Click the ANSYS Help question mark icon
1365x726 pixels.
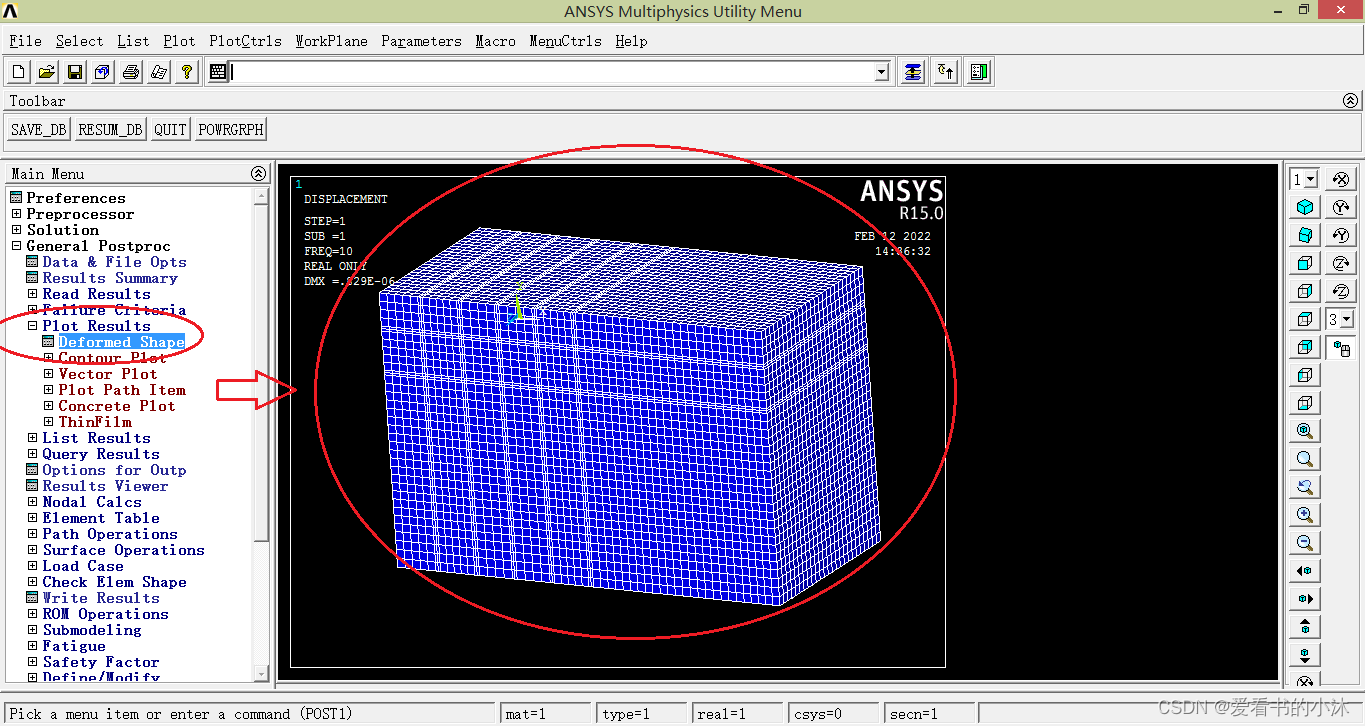pyautogui.click(x=186, y=72)
